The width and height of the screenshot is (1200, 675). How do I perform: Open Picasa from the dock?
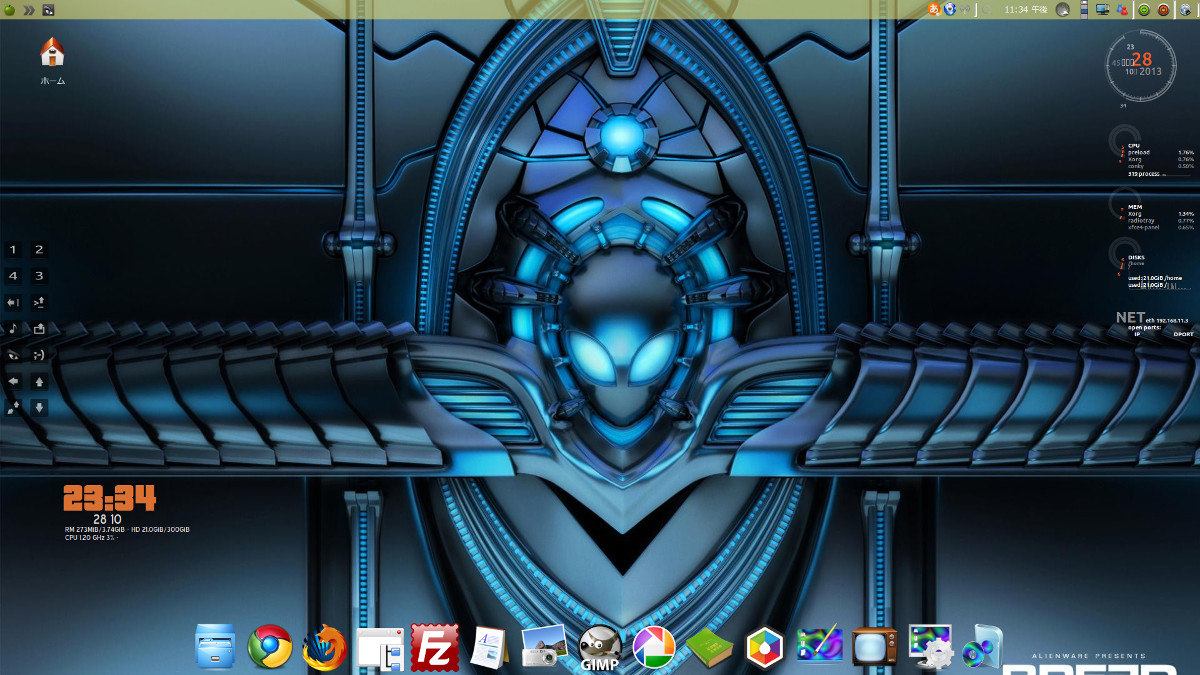[654, 647]
